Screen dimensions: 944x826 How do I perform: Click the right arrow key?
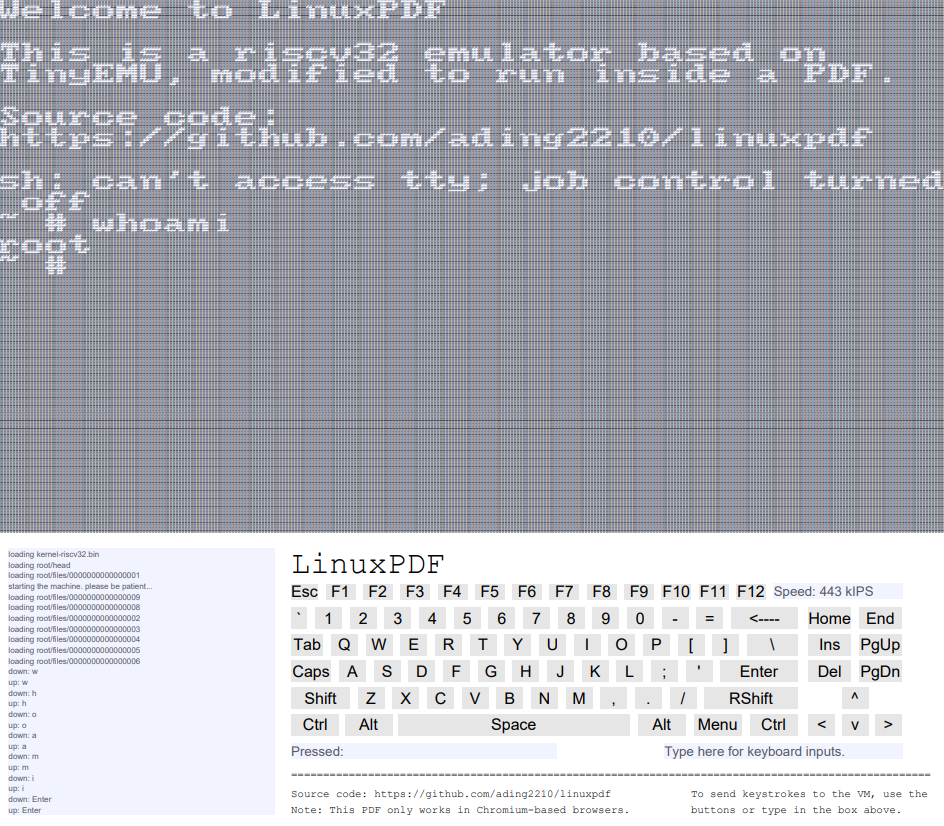click(888, 725)
